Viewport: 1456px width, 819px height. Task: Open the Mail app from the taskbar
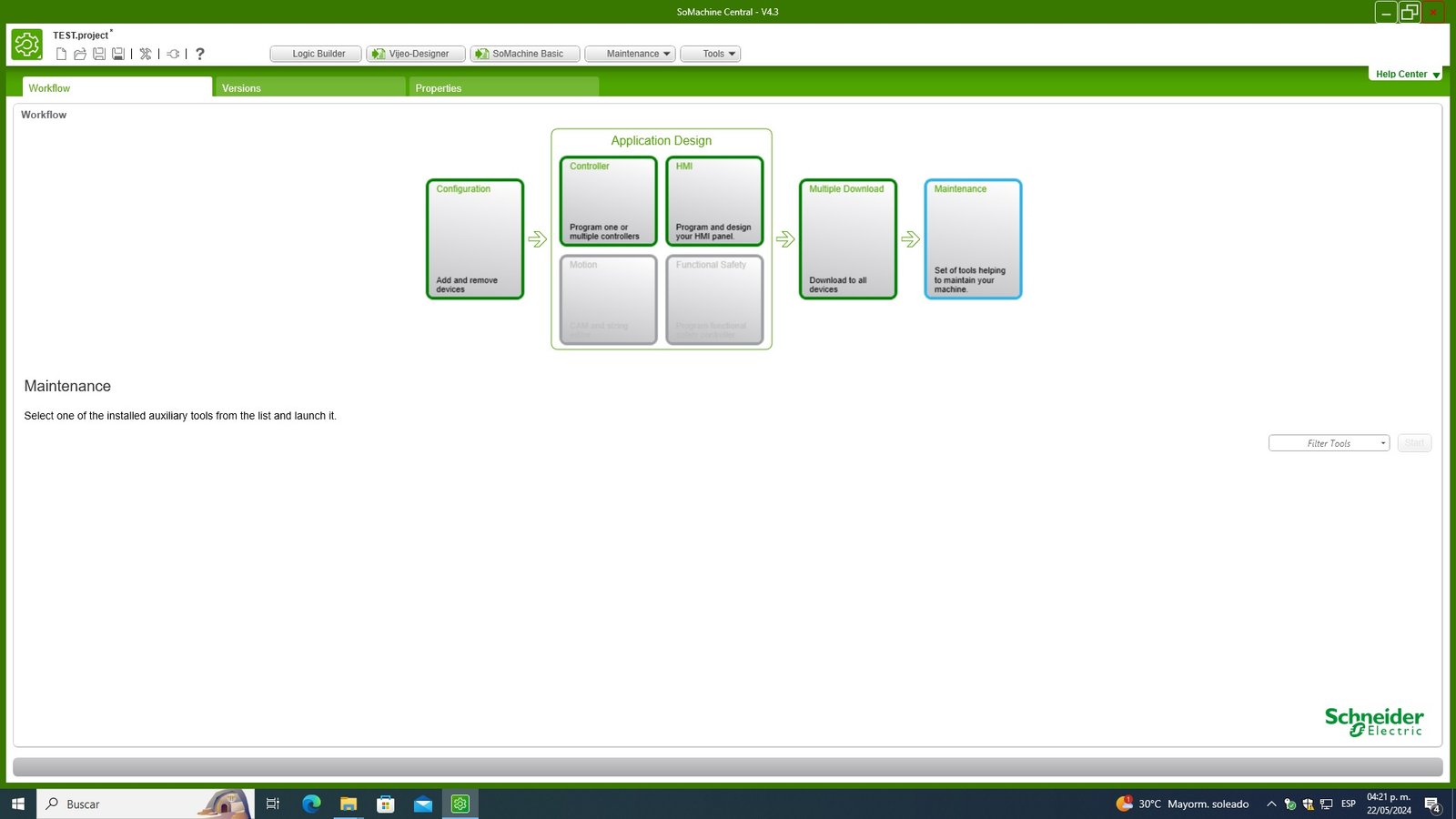click(423, 804)
